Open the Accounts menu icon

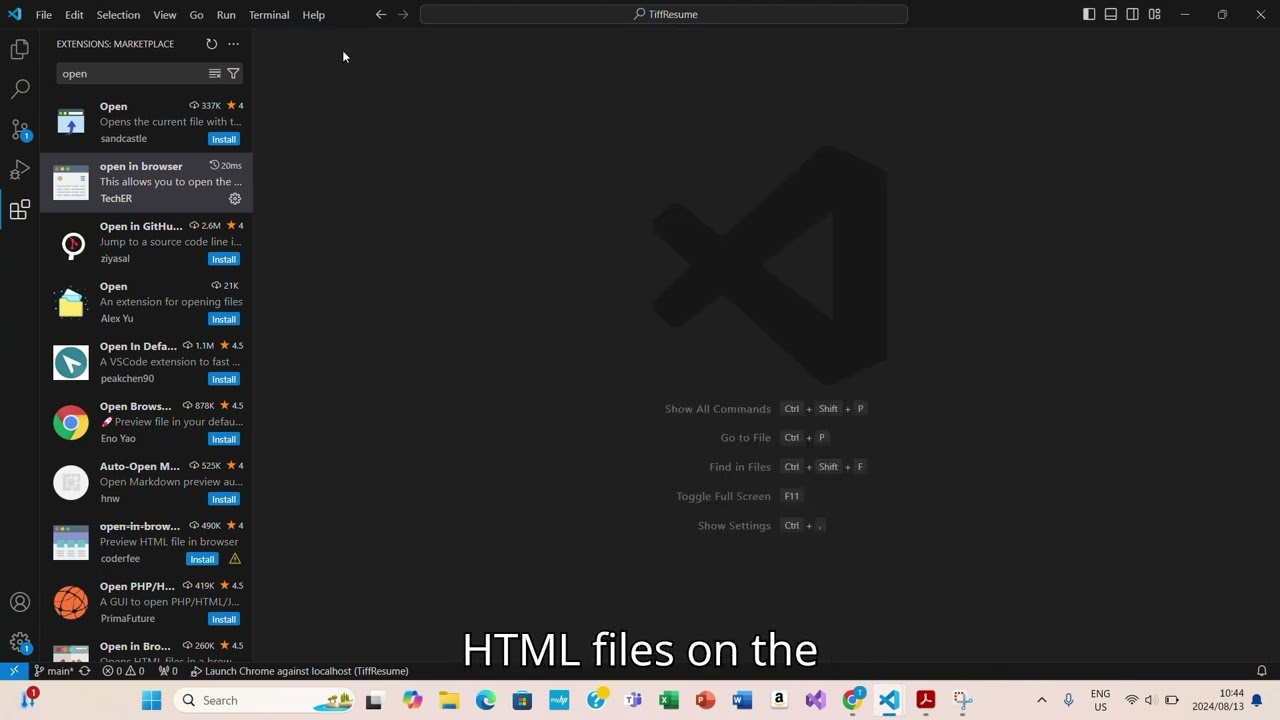[20, 602]
